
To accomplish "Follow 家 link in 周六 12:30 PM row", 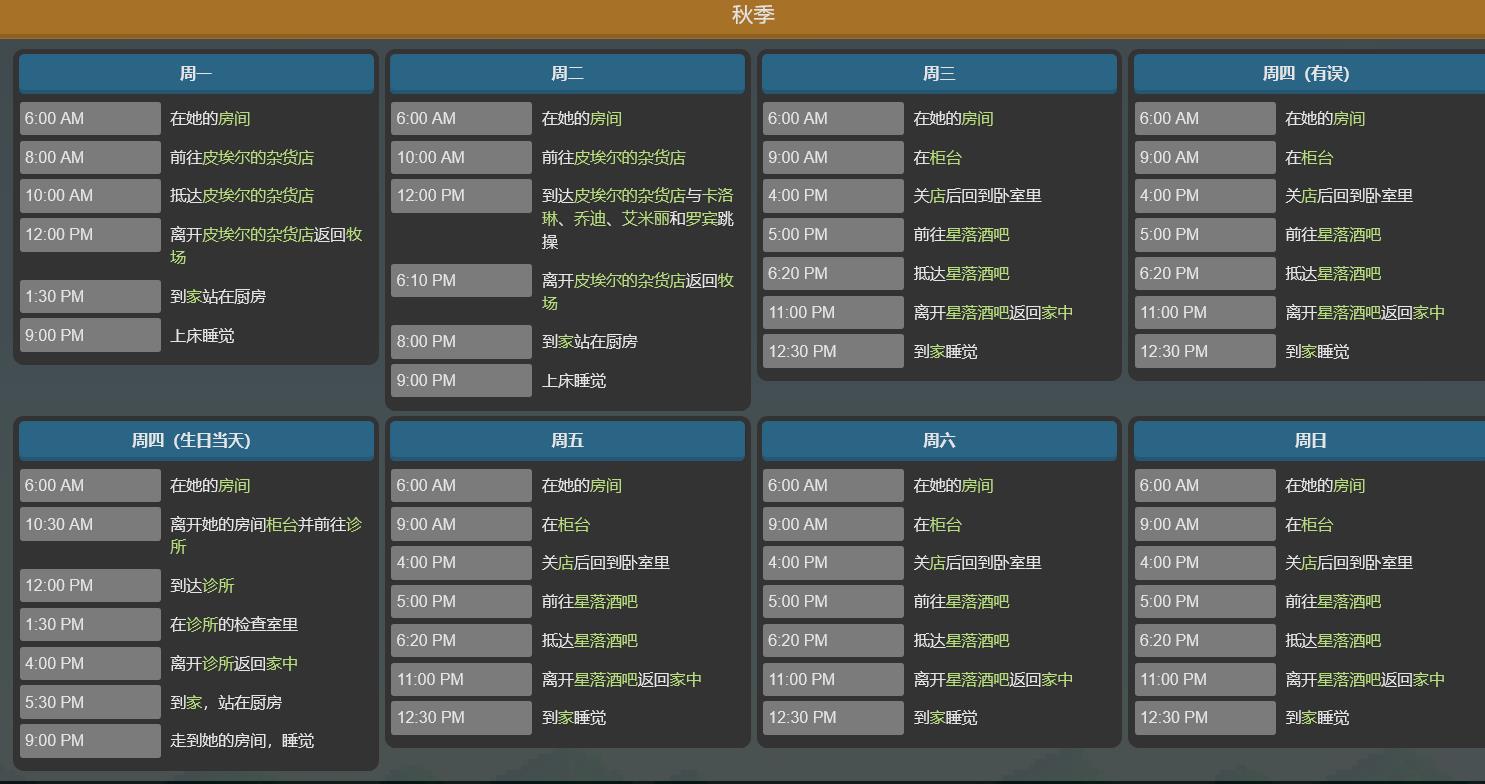I will click(x=938, y=717).
